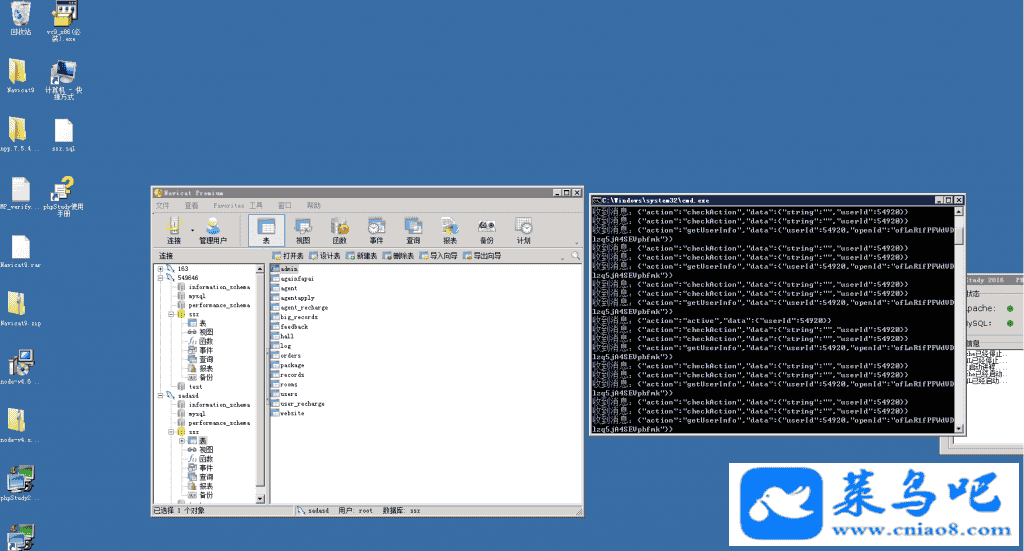Screen dimensions: 1024x551
Task: Open the 备份 (Backup) toolbar icon
Action: (487, 229)
